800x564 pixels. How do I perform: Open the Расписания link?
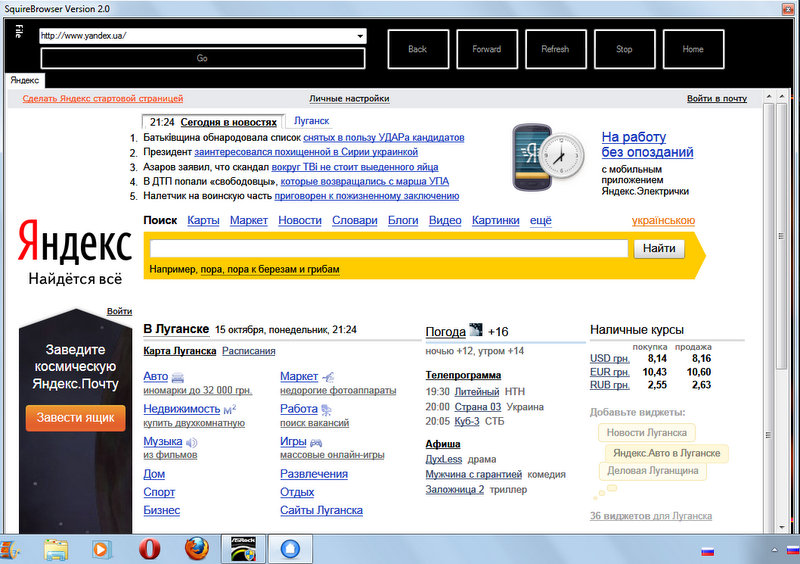tap(248, 351)
